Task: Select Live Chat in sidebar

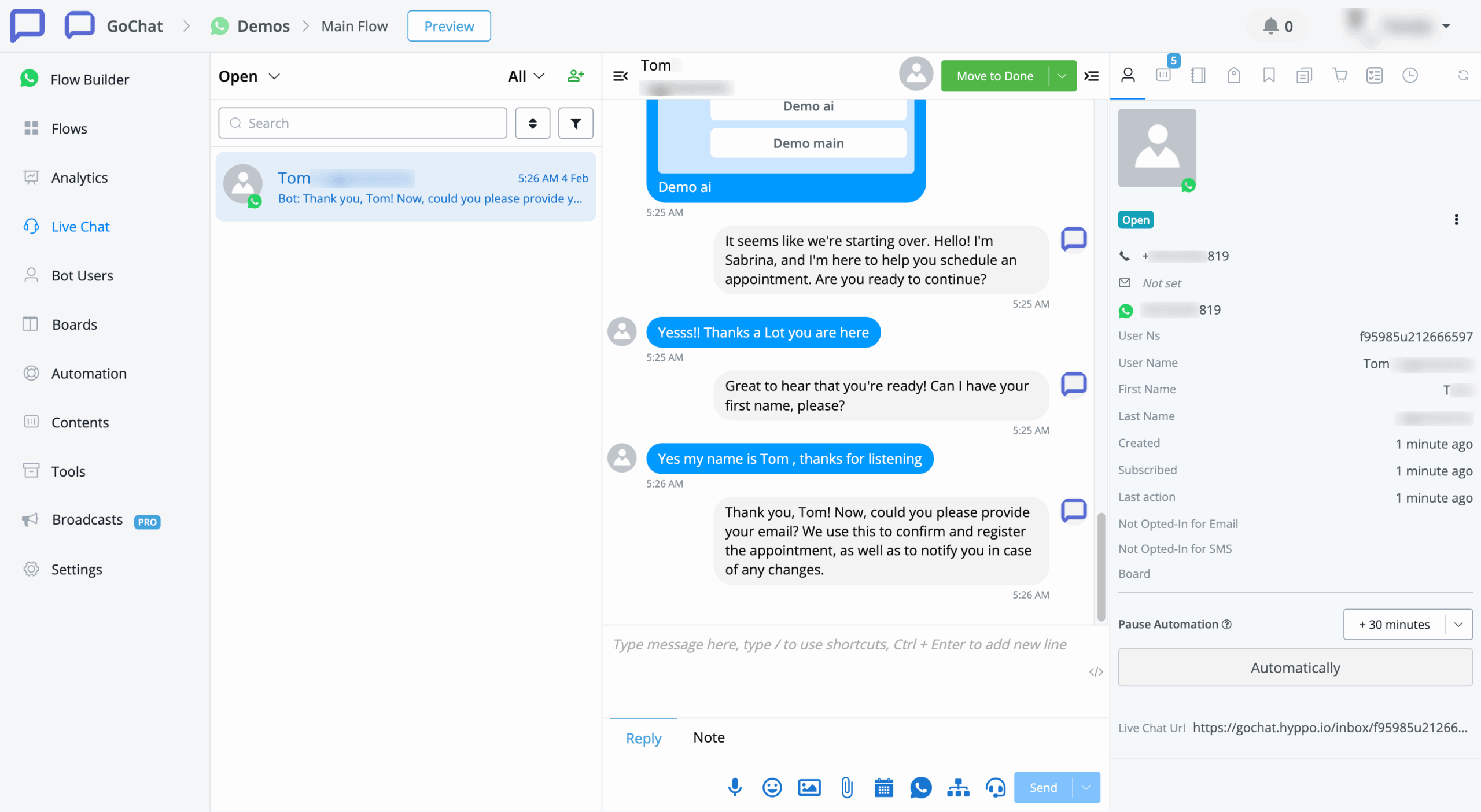Action: [66, 226]
